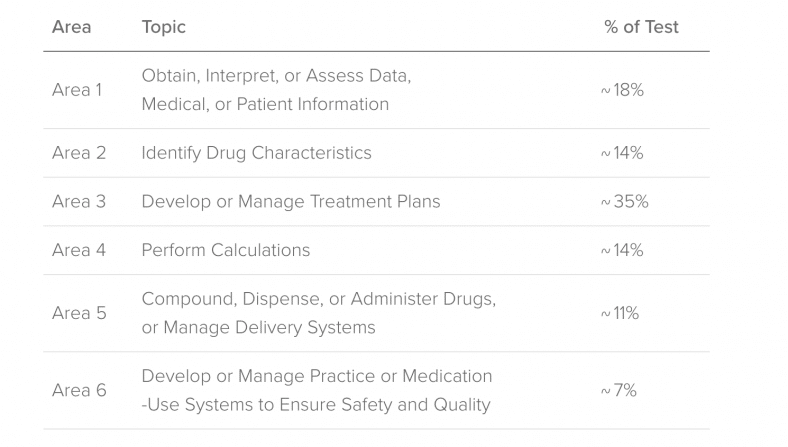The height and width of the screenshot is (447, 788).
Task: Click the ~11% percentage value
Action: [x=620, y=313]
